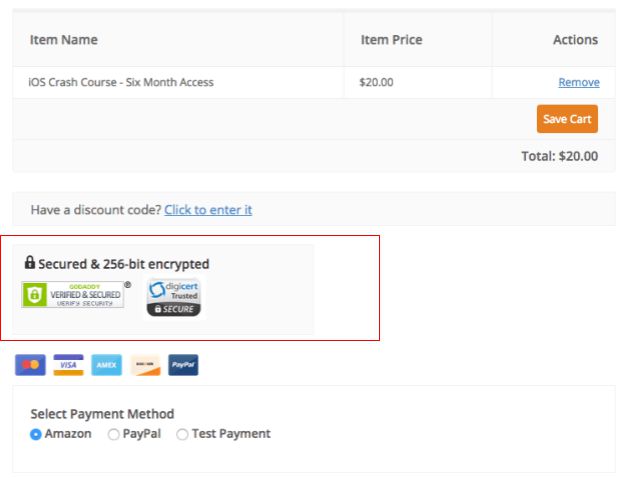The height and width of the screenshot is (478, 624).
Task: Click the Total: $20.00 text
Action: [559, 156]
